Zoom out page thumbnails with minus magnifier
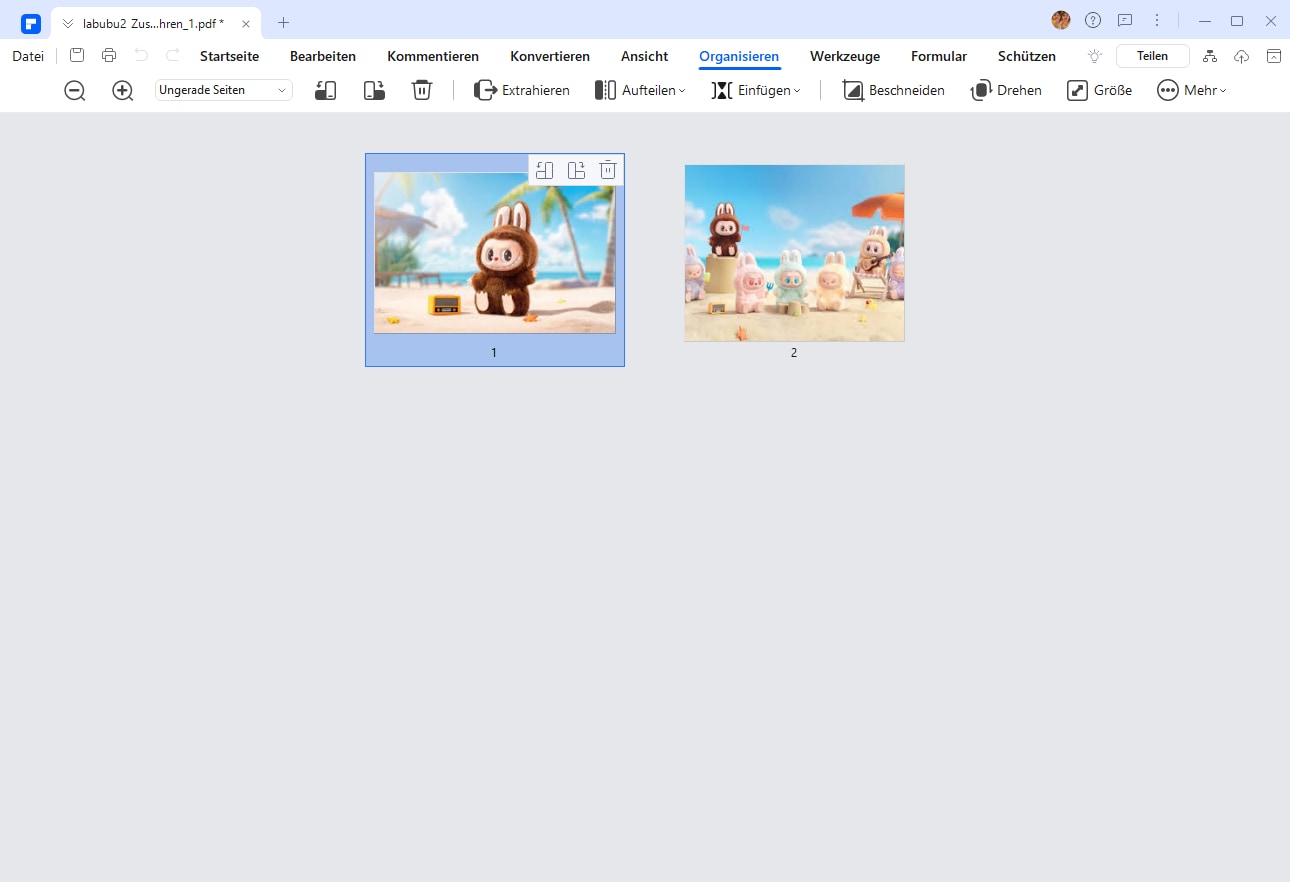This screenshot has height=882, width=1290. 75,90
